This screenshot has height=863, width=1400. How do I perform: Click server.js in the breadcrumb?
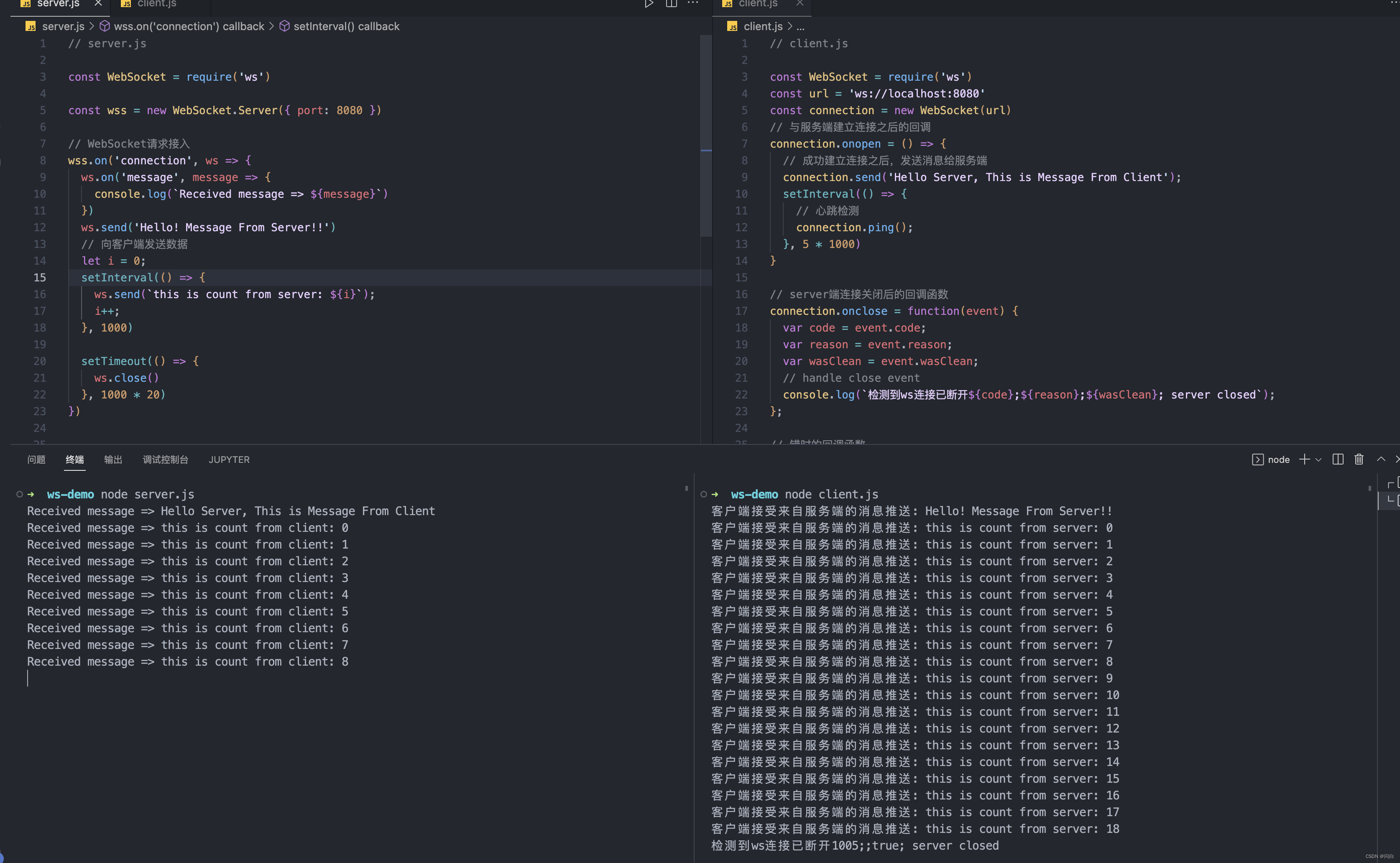[x=63, y=26]
